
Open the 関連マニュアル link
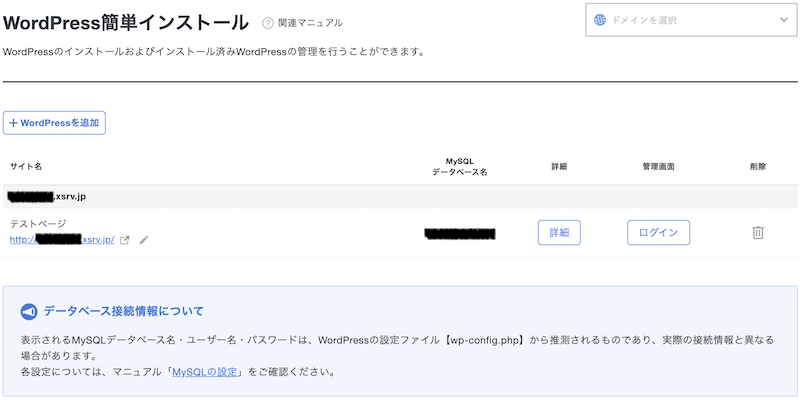coord(310,23)
